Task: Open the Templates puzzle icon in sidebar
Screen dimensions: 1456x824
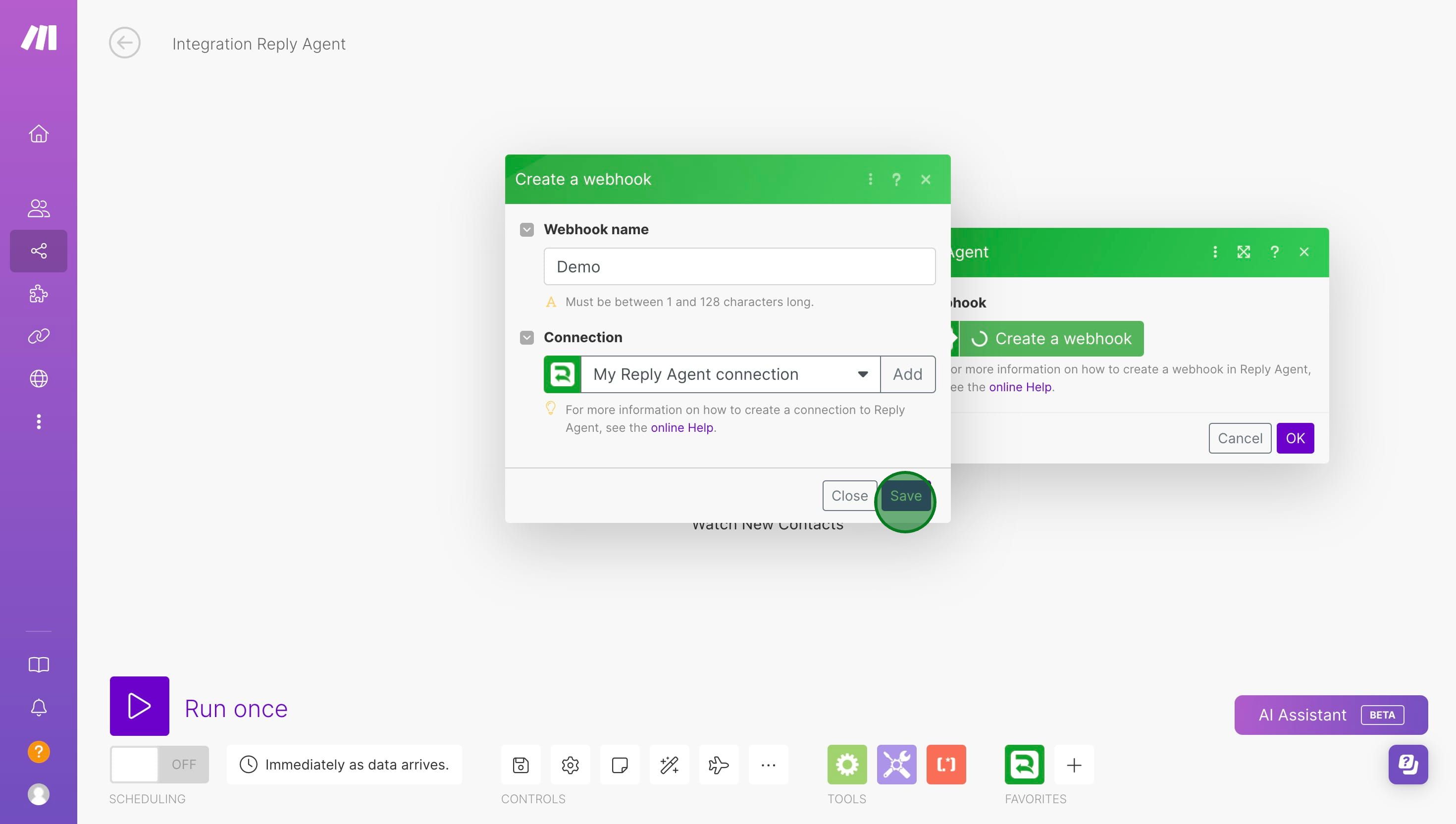Action: coord(39,294)
